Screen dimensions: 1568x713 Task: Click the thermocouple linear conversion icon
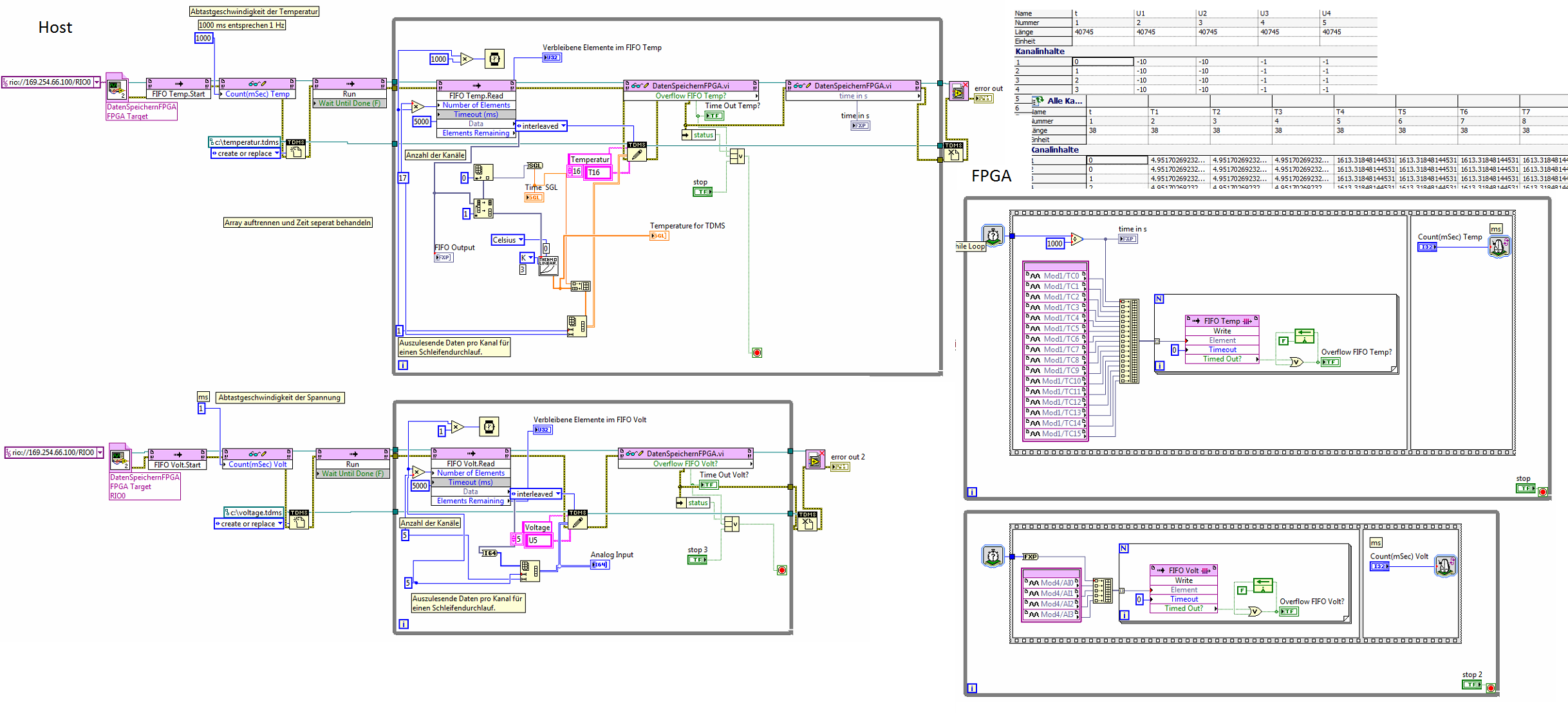(548, 265)
